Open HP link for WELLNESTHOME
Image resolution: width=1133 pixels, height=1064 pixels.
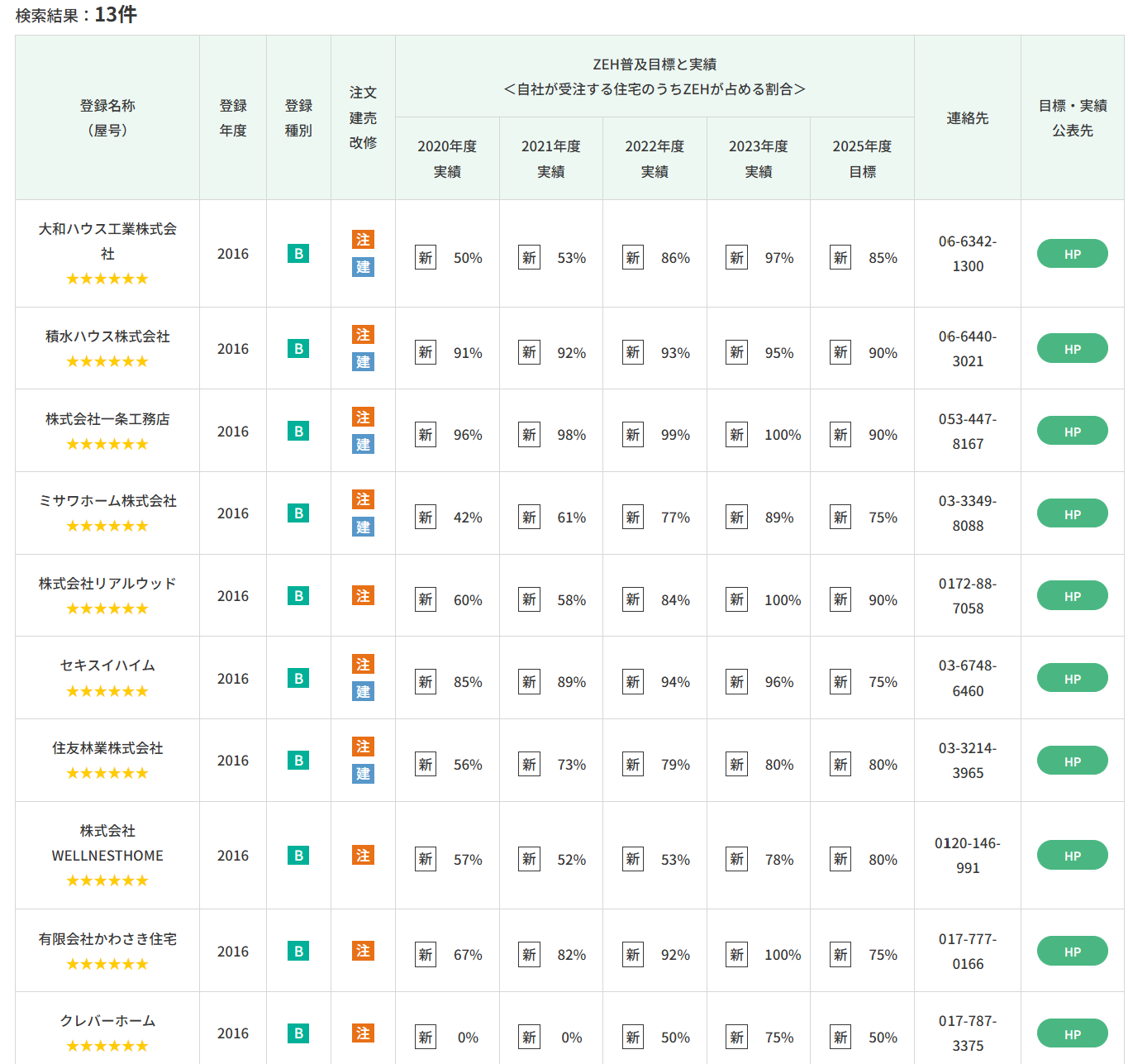1072,856
